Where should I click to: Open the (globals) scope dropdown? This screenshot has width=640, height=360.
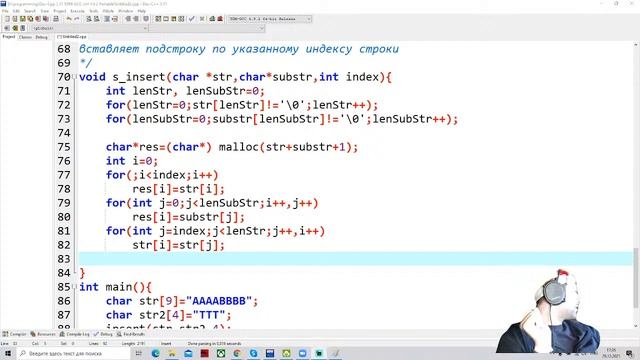(89, 28)
